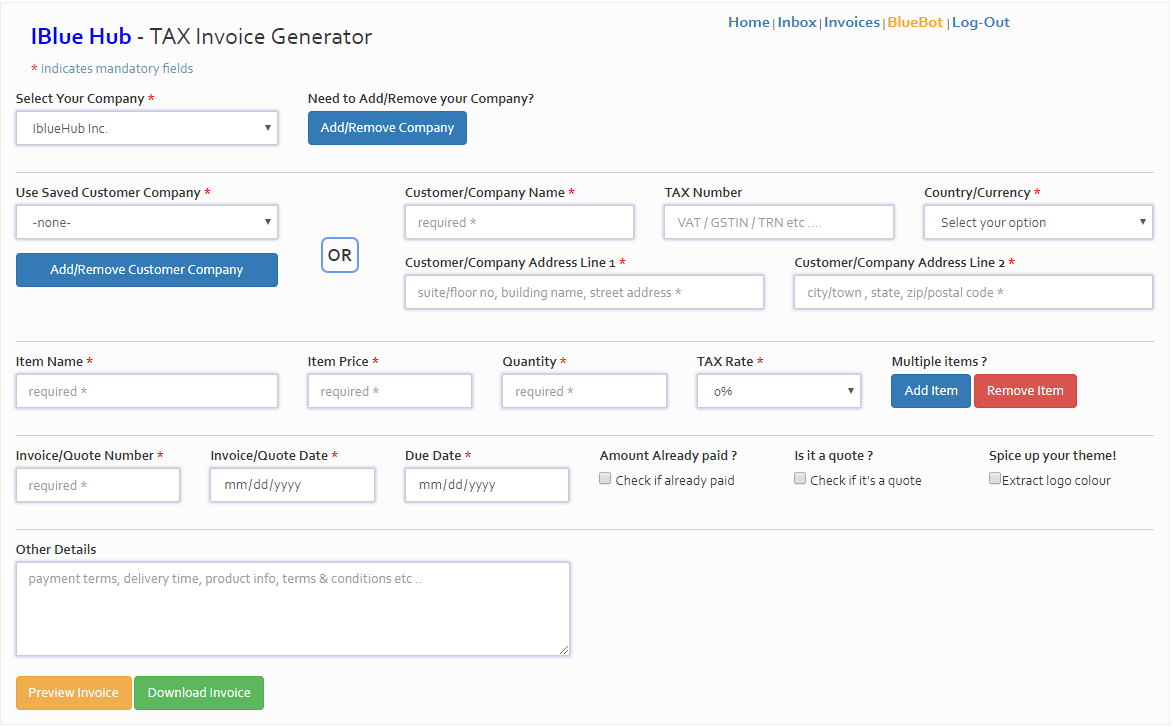This screenshot has width=1173, height=727.
Task: Click the Log-Out link
Action: (980, 22)
